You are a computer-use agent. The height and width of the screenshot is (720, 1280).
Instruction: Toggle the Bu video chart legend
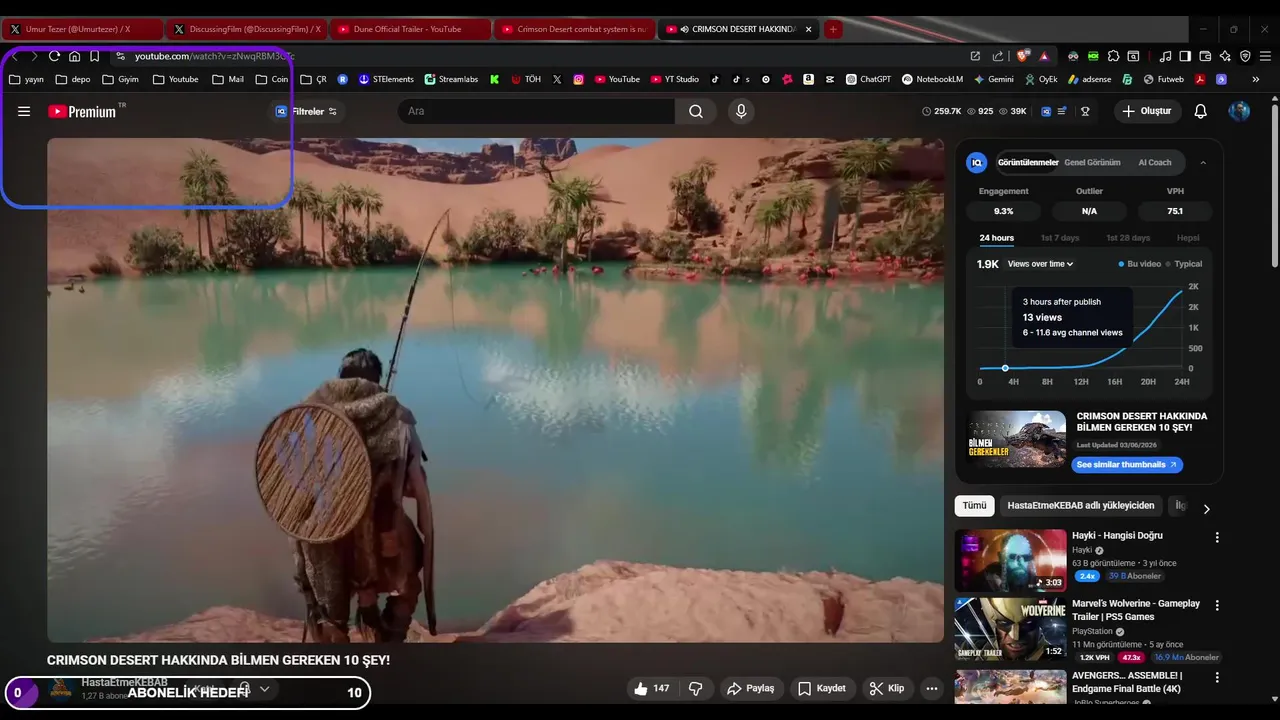pyautogui.click(x=1140, y=264)
